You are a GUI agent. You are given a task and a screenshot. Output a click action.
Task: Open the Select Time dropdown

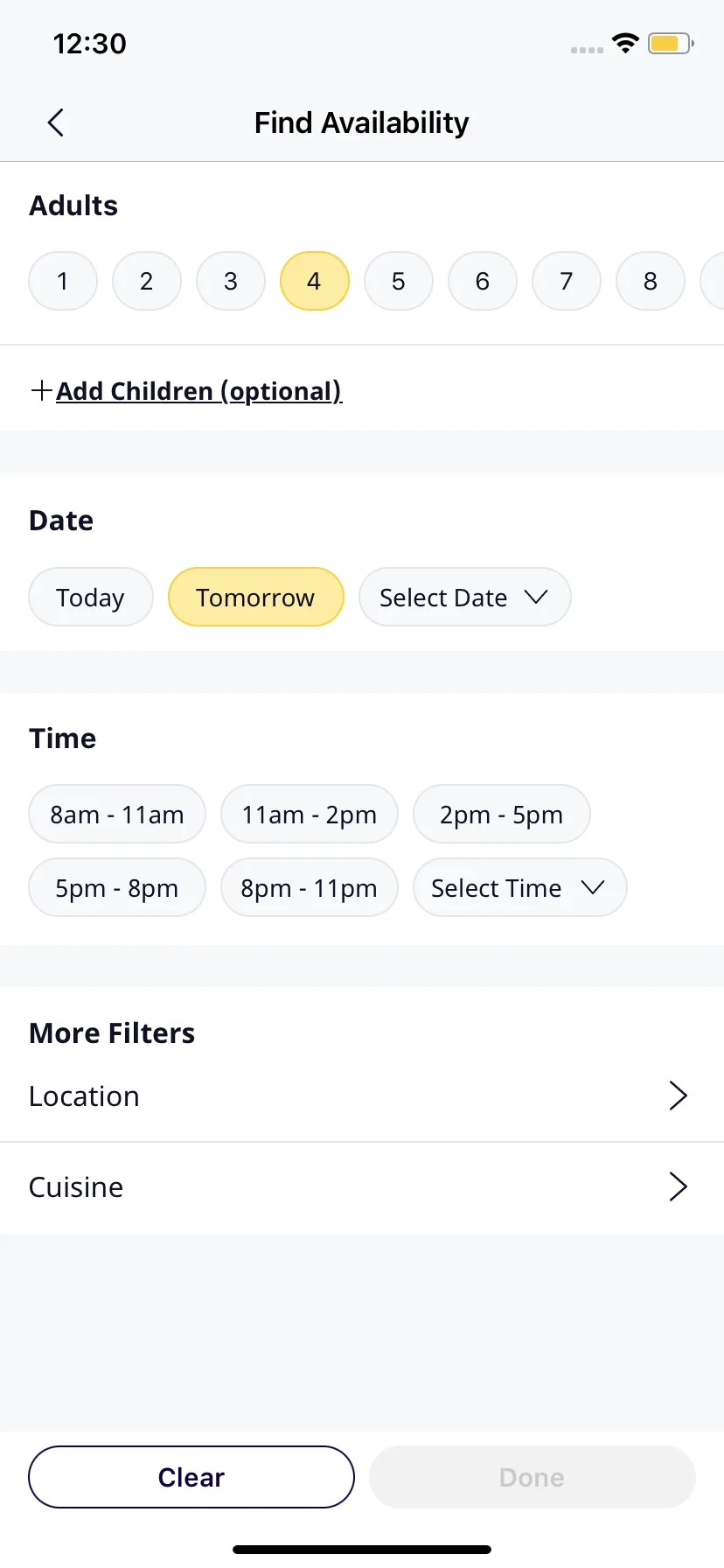click(x=520, y=887)
